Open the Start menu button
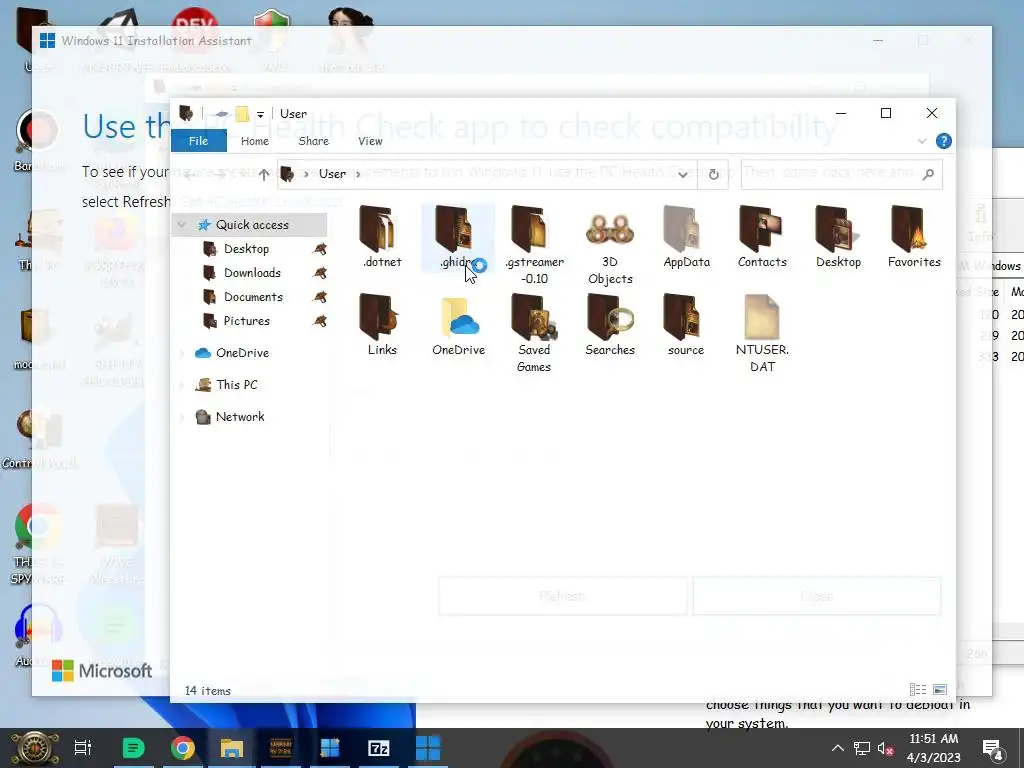 point(34,748)
